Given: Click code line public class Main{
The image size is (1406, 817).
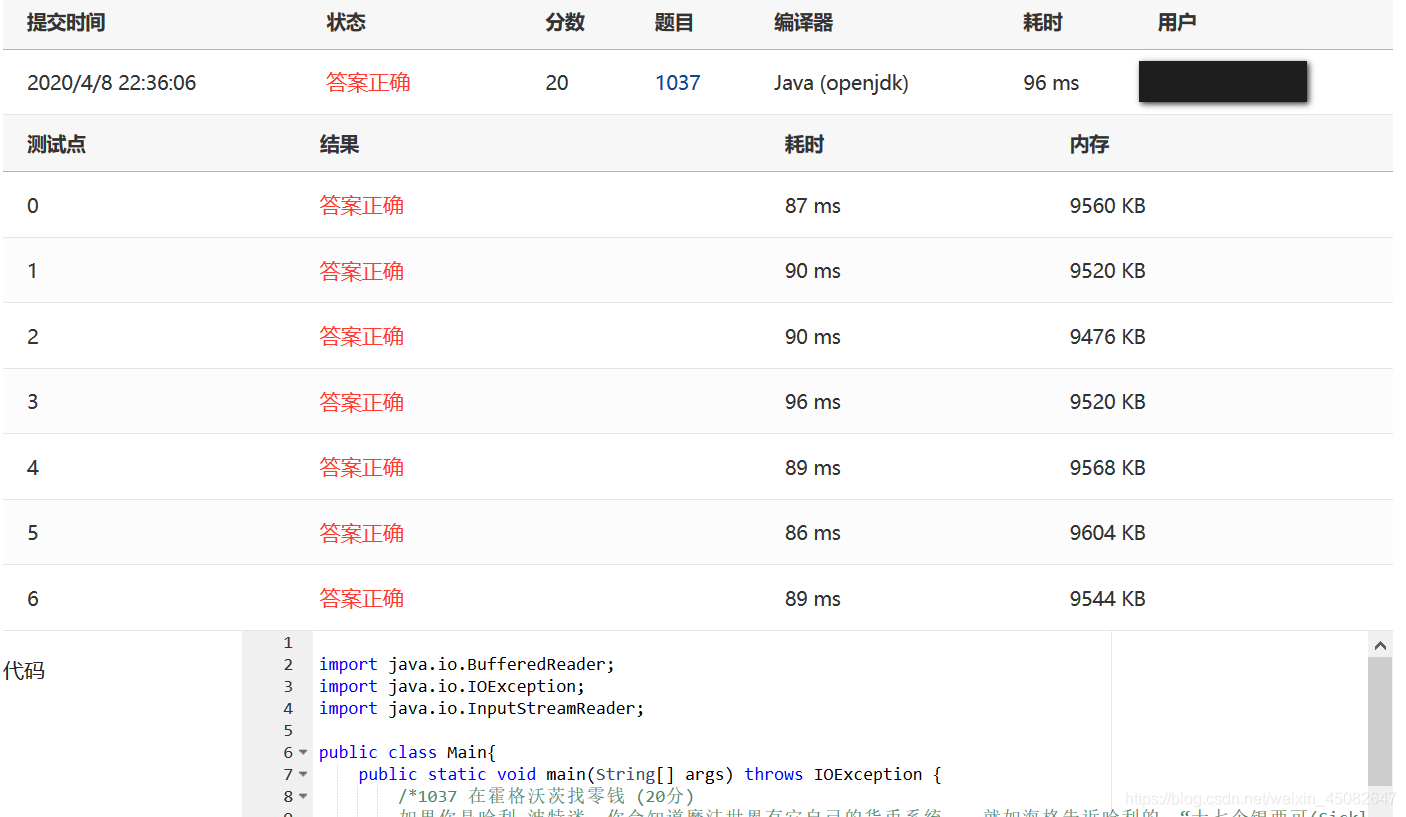Looking at the screenshot, I should tap(408, 752).
